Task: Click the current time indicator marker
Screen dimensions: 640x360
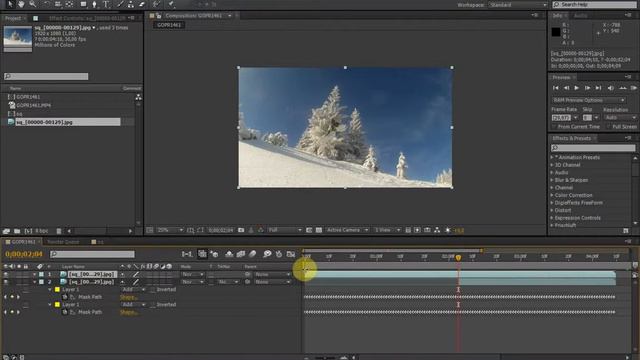Action: coord(458,258)
